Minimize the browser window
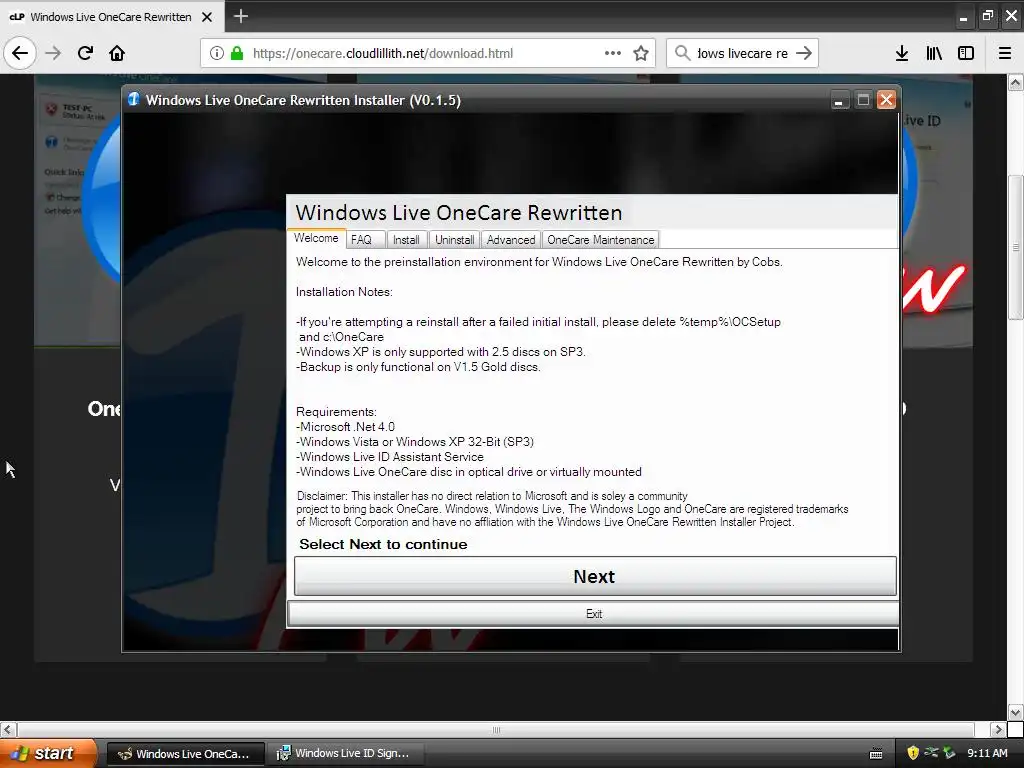The height and width of the screenshot is (768, 1024). point(963,18)
